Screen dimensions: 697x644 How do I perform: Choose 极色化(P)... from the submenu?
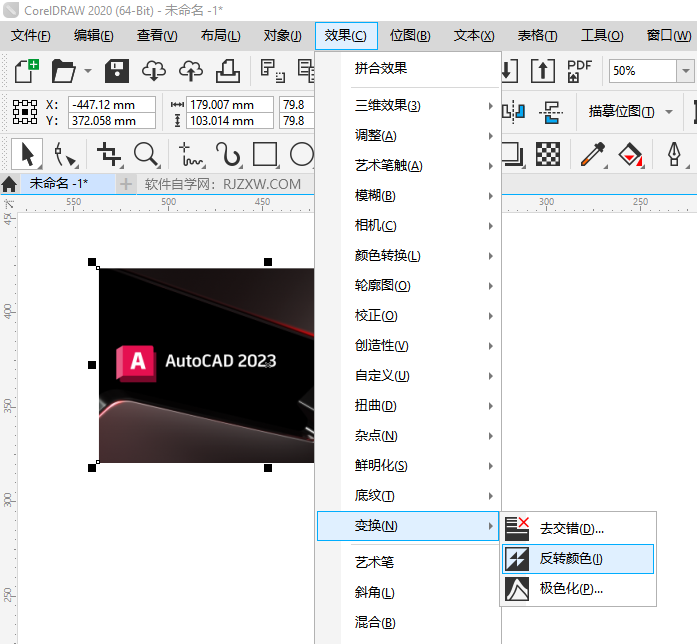(x=578, y=589)
